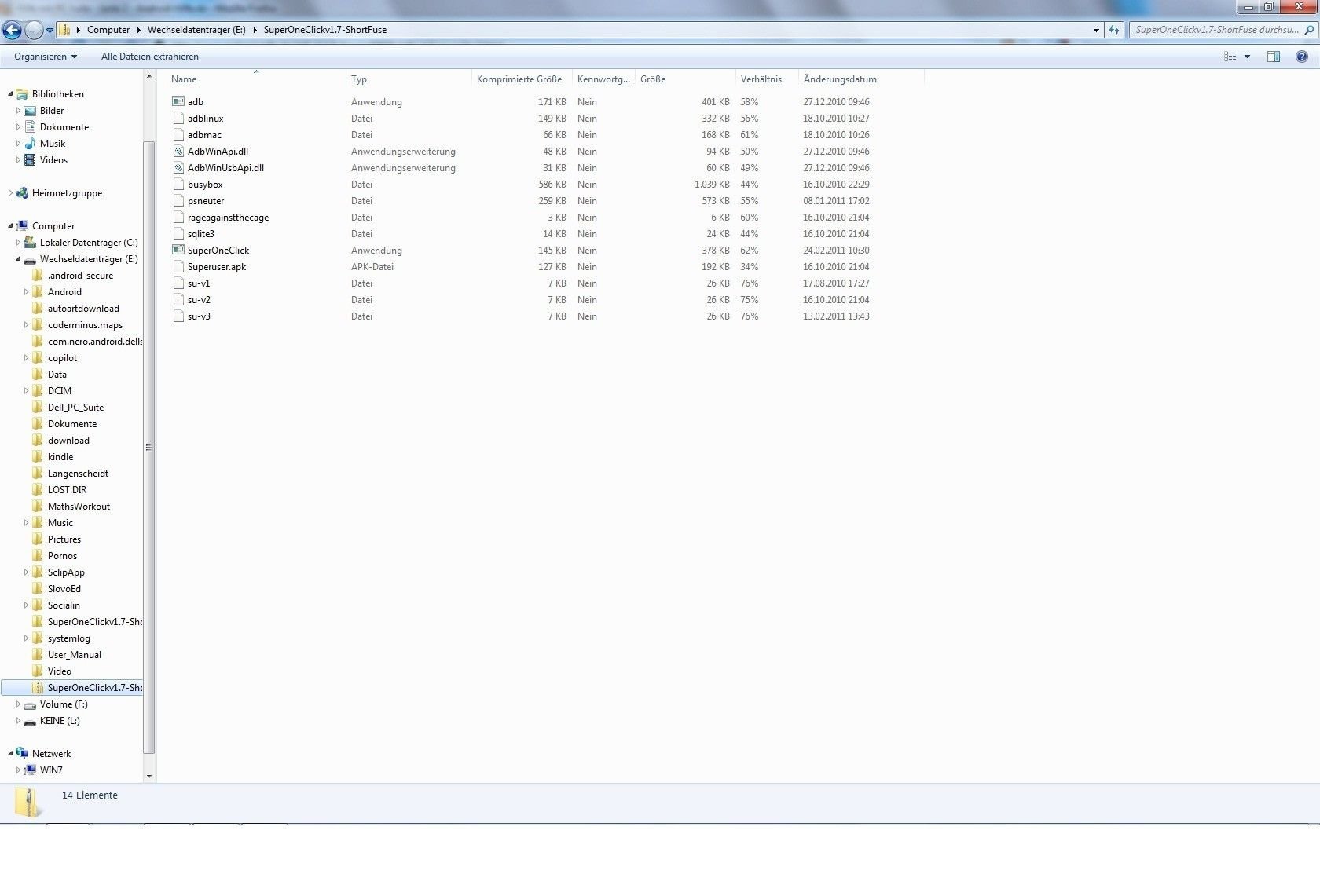Toggle the preview pane icon
Screen dimensions: 1320x896
tap(1274, 57)
